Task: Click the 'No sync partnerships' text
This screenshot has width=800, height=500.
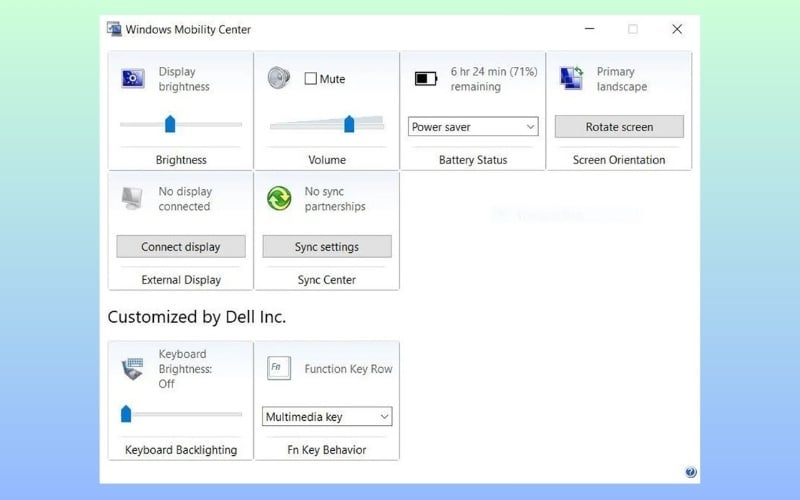Action: click(x=335, y=199)
